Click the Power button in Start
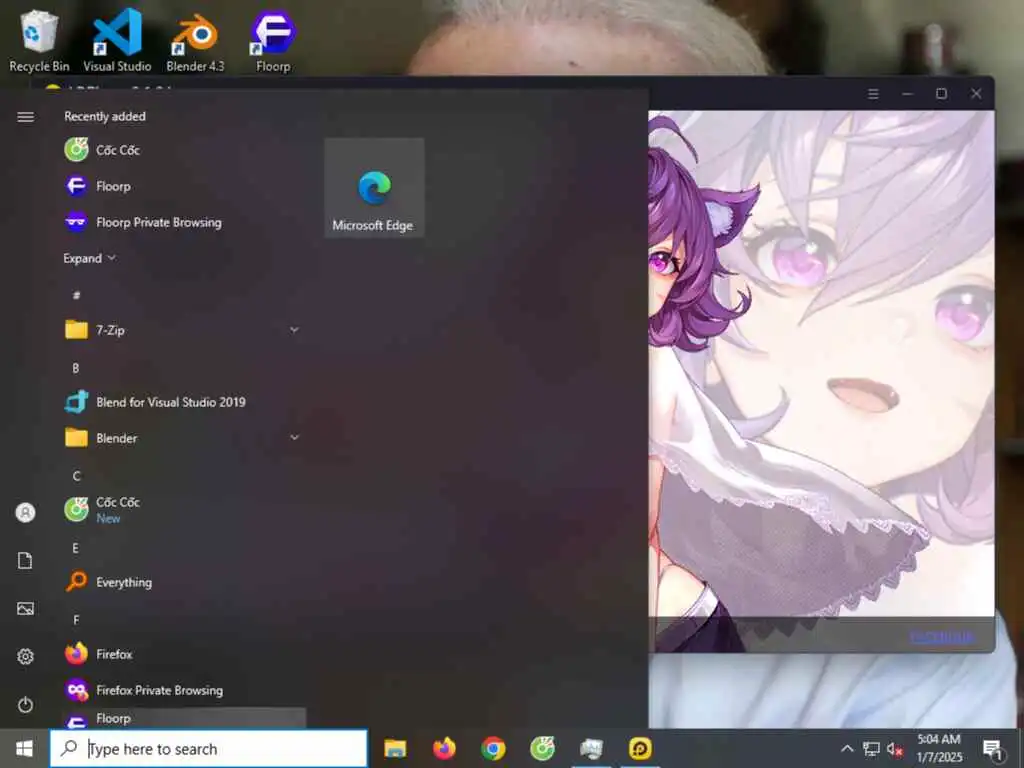This screenshot has height=768, width=1024. coord(25,705)
